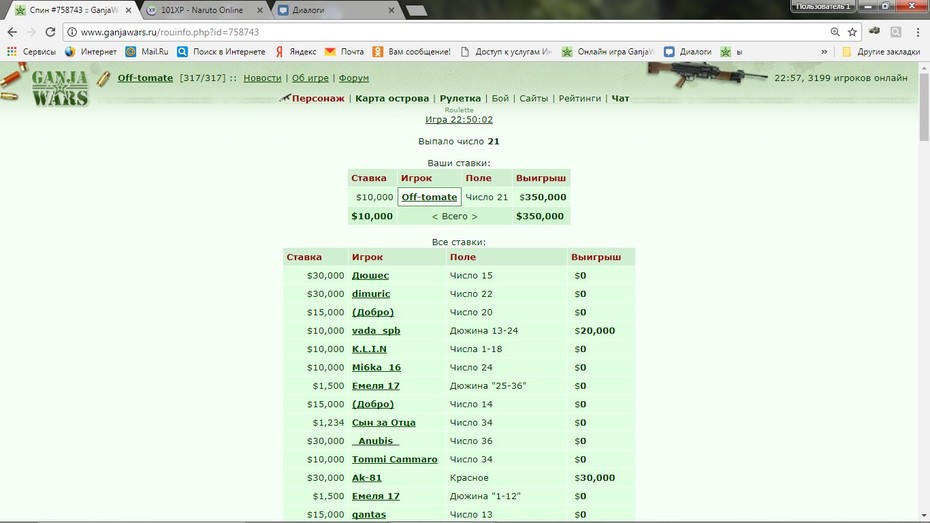Open the Интернет bookmark
The width and height of the screenshot is (930, 523).
pos(91,52)
